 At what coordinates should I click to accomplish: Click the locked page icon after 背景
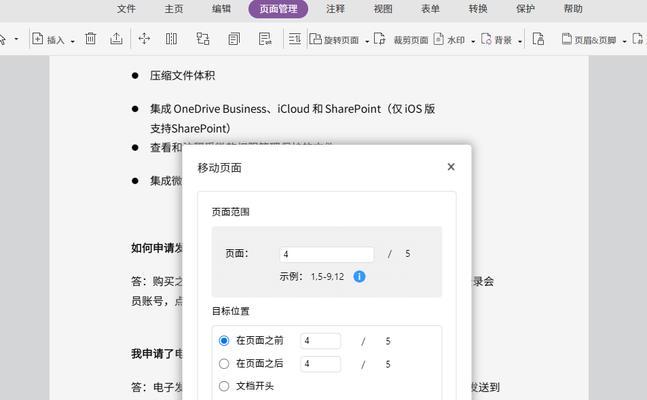point(538,39)
